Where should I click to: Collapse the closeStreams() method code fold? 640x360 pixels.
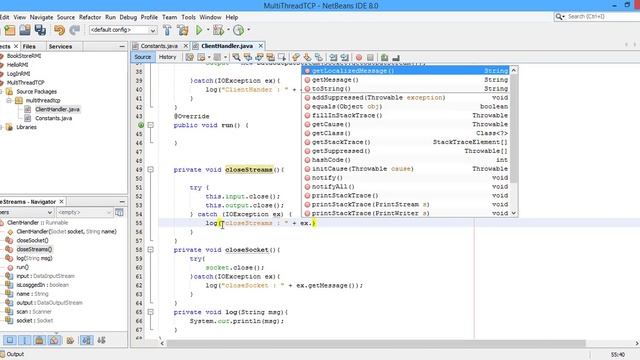coord(151,169)
